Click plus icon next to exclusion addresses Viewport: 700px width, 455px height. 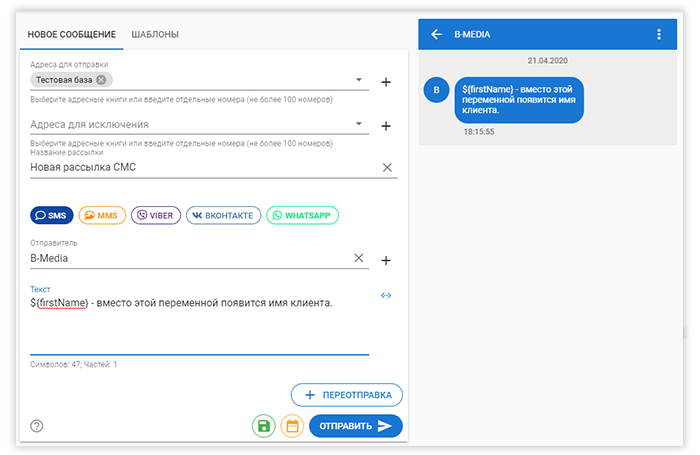(x=386, y=126)
